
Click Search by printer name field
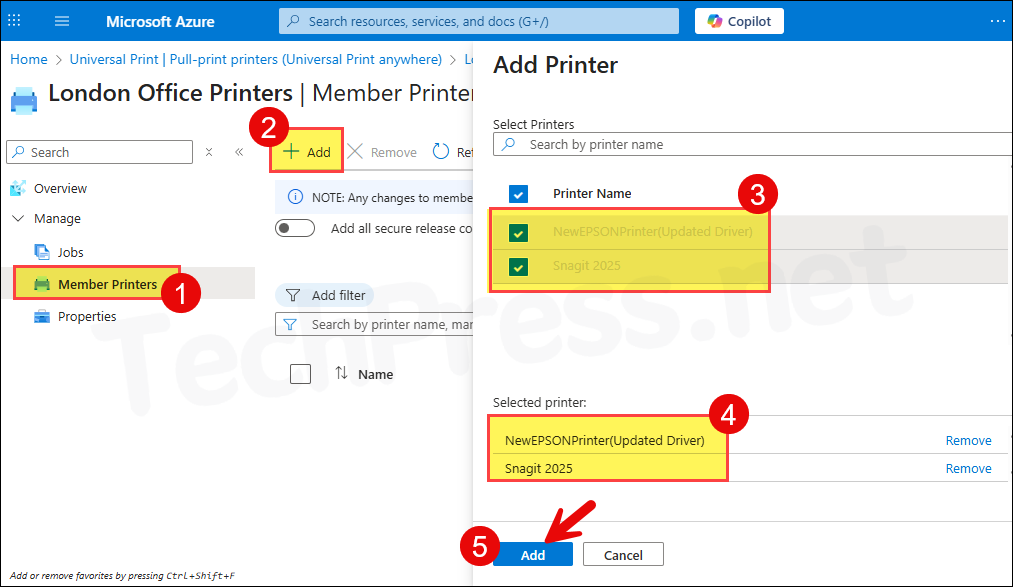753,145
